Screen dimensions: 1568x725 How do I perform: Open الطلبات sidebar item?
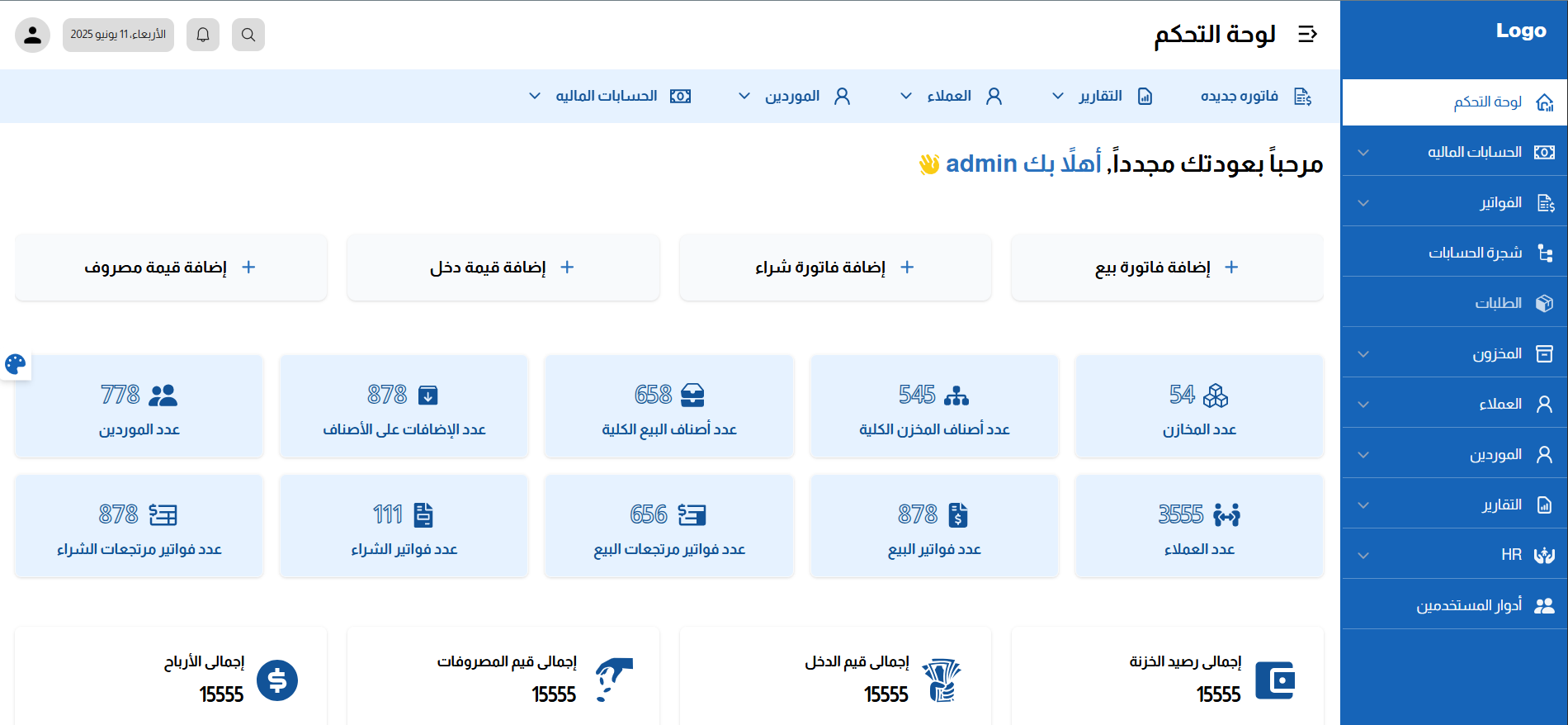coord(1454,304)
